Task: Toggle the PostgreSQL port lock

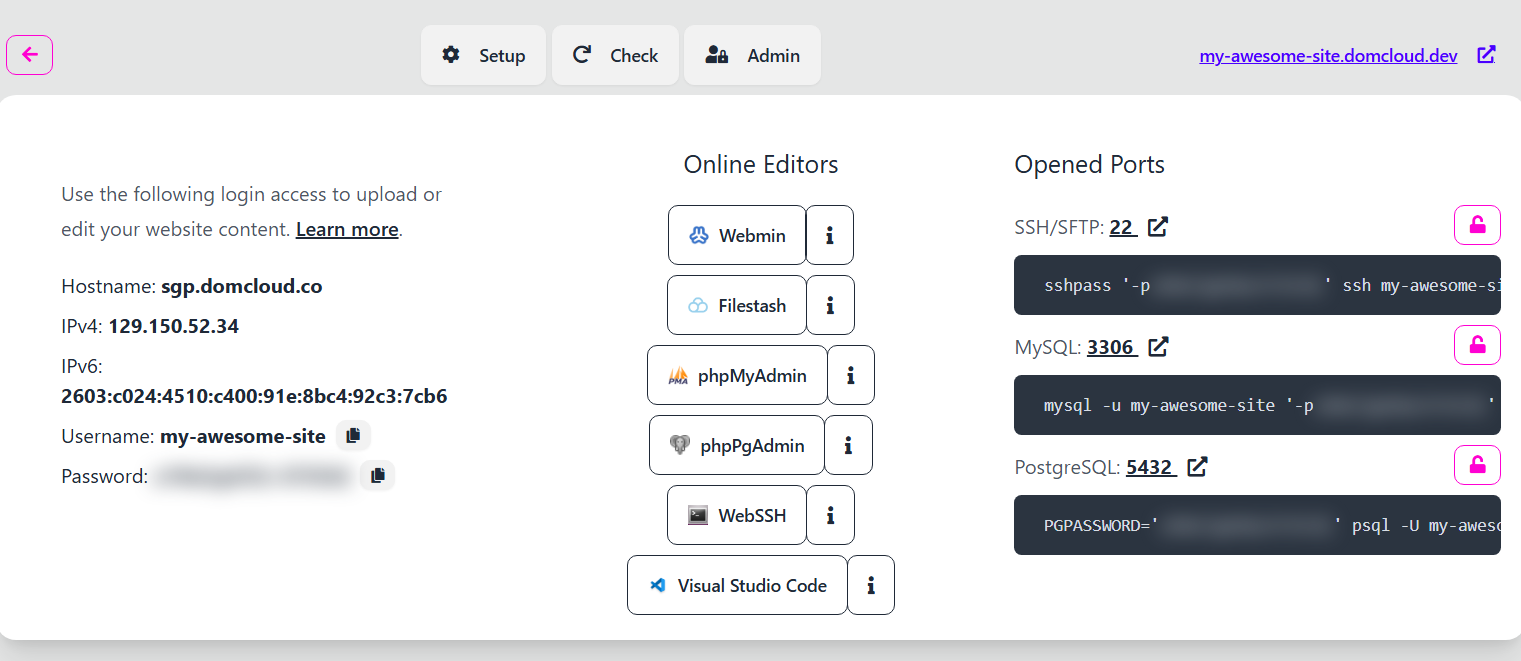Action: click(1476, 465)
